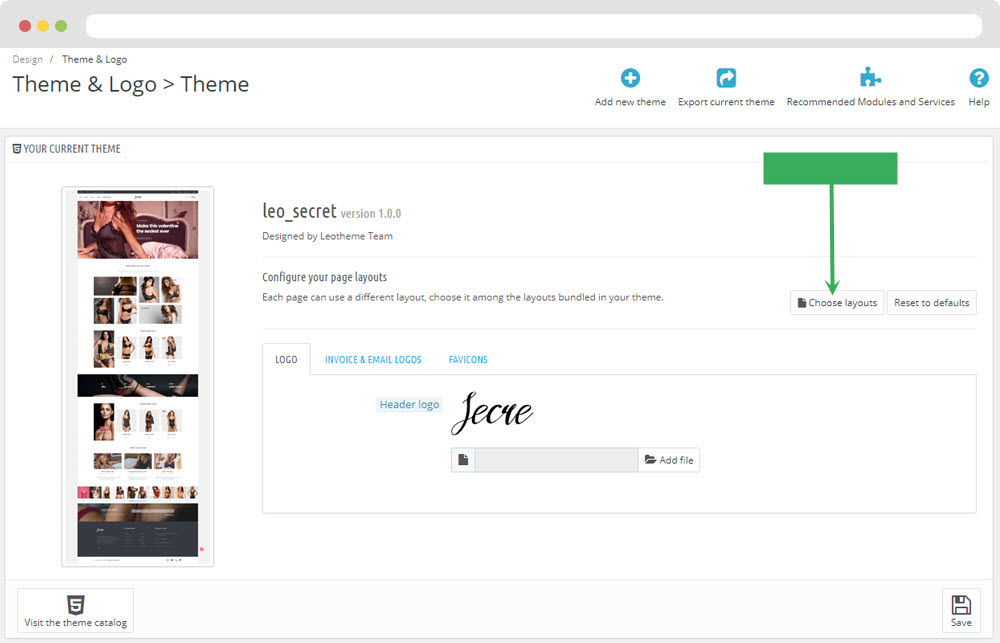Click the green maximize window dot
Screen dimensions: 1000x643
pos(61,26)
